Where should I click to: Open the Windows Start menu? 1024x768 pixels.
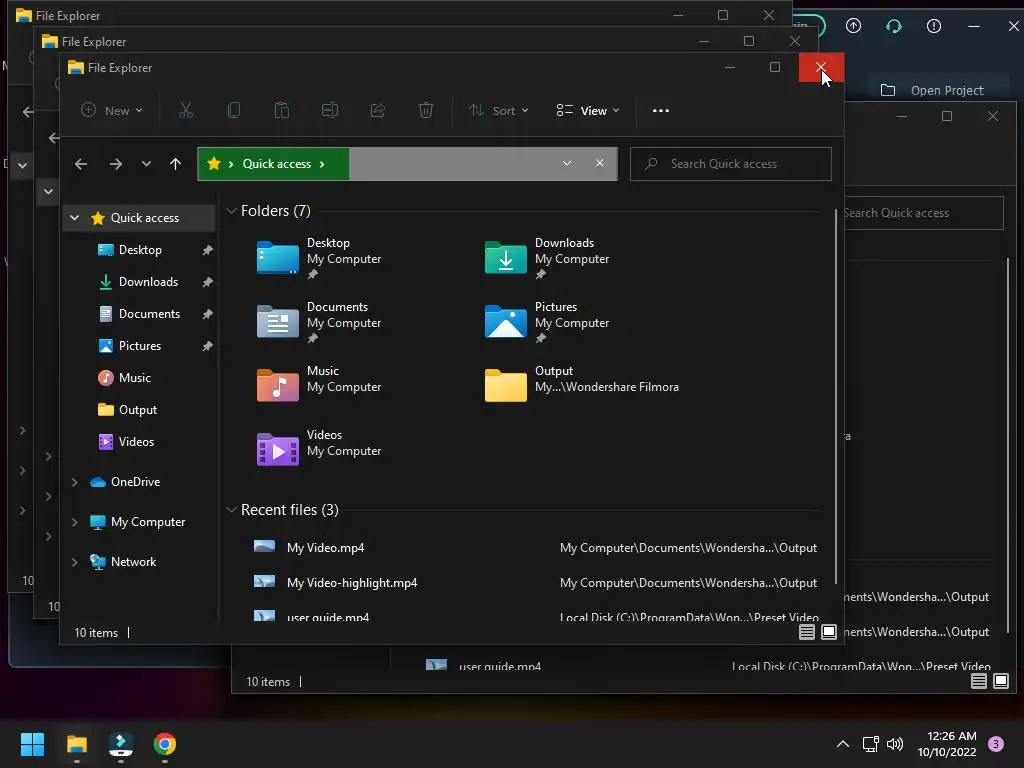[x=32, y=744]
